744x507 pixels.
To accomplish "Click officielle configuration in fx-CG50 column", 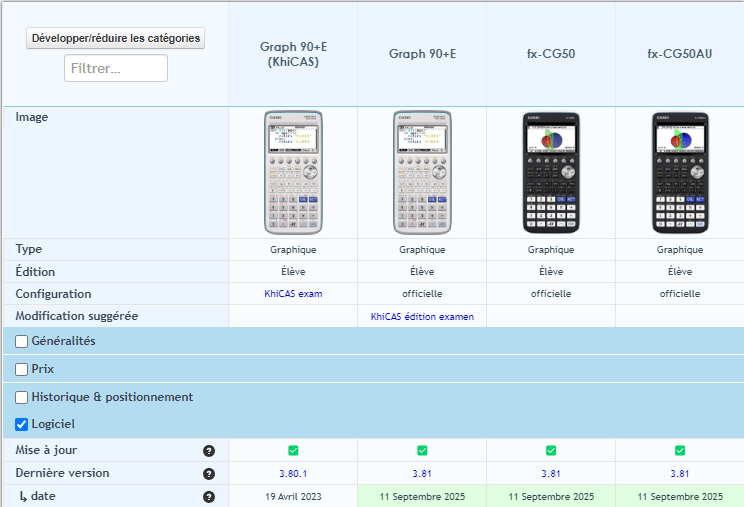I will pyautogui.click(x=551, y=294).
